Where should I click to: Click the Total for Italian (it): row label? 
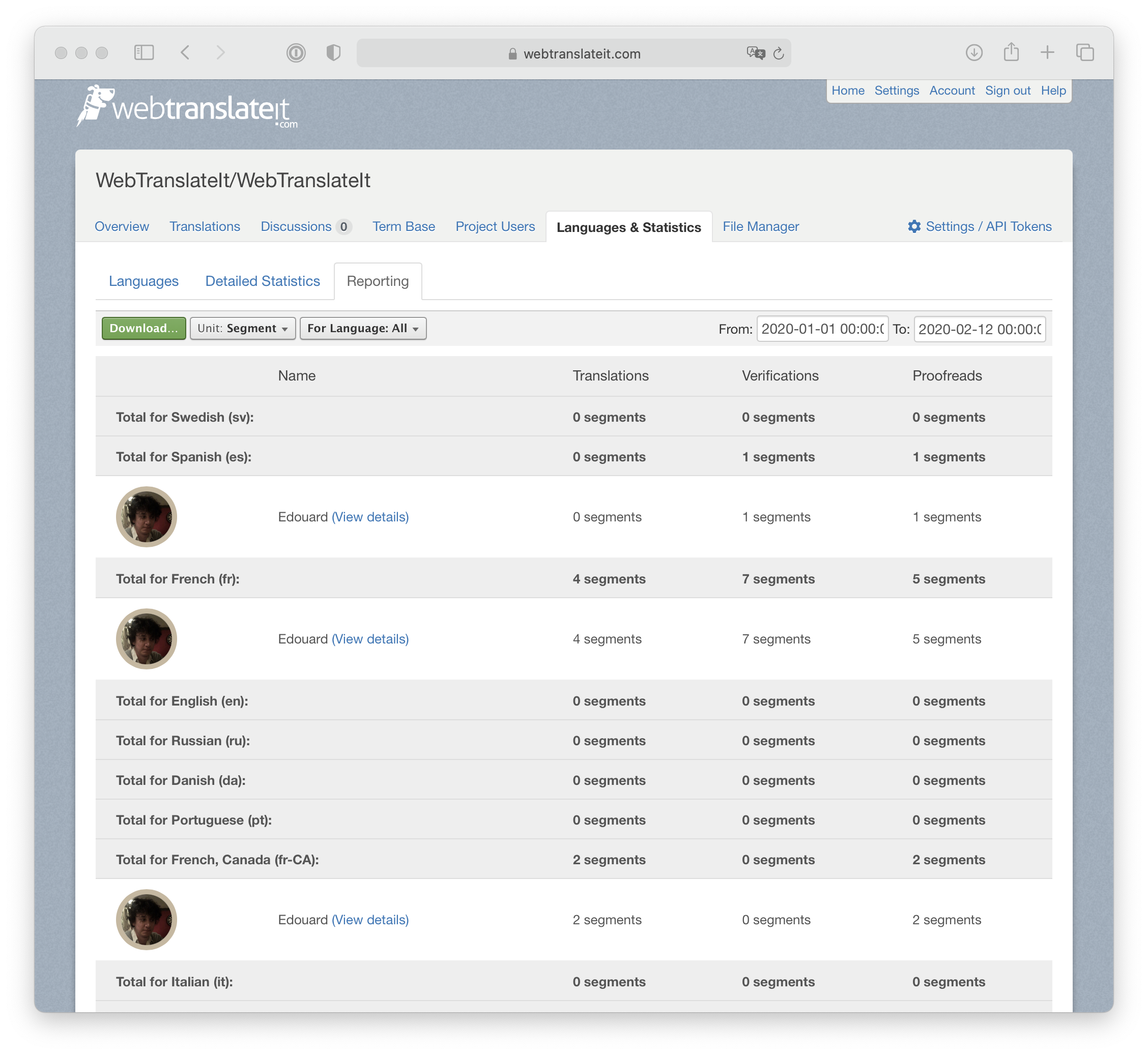click(x=175, y=982)
